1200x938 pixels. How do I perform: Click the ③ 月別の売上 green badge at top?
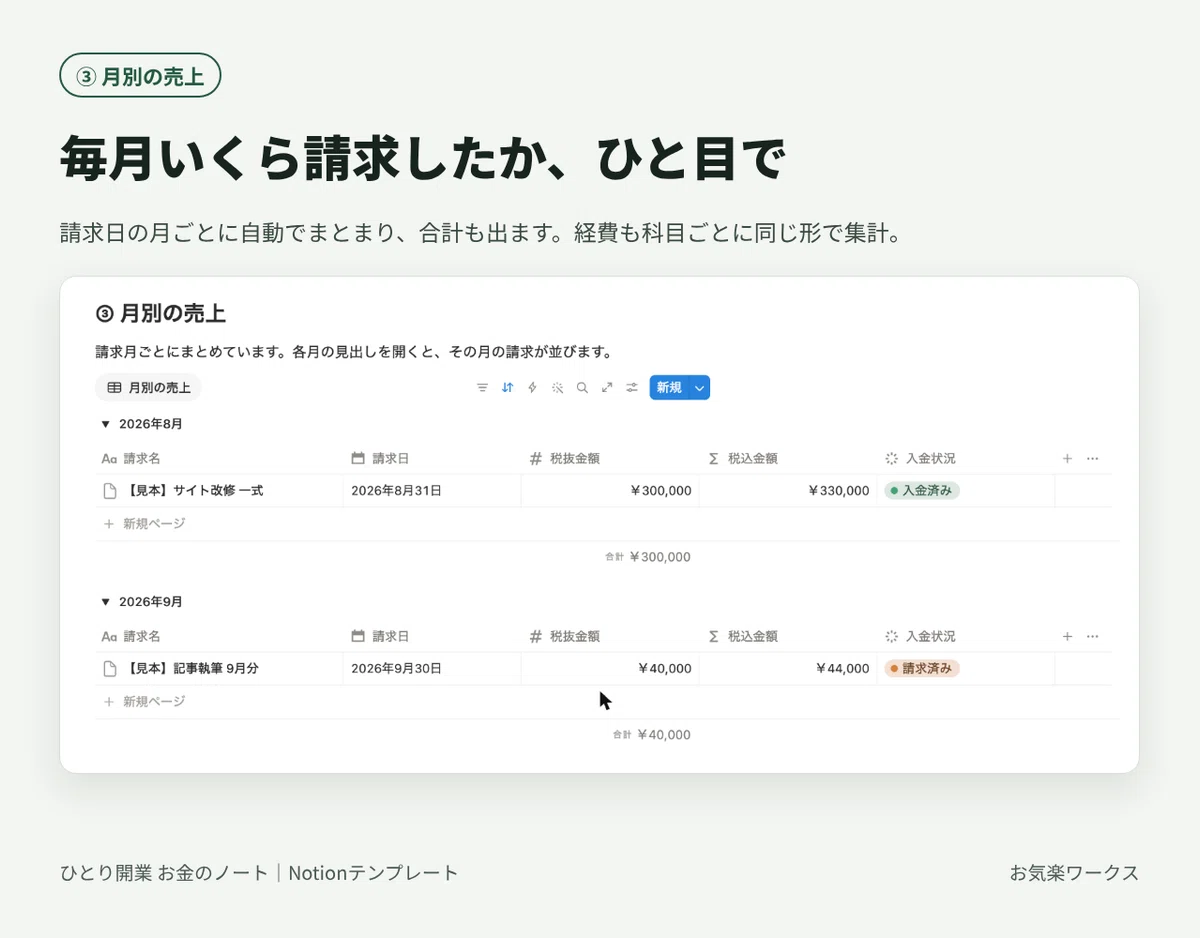140,76
